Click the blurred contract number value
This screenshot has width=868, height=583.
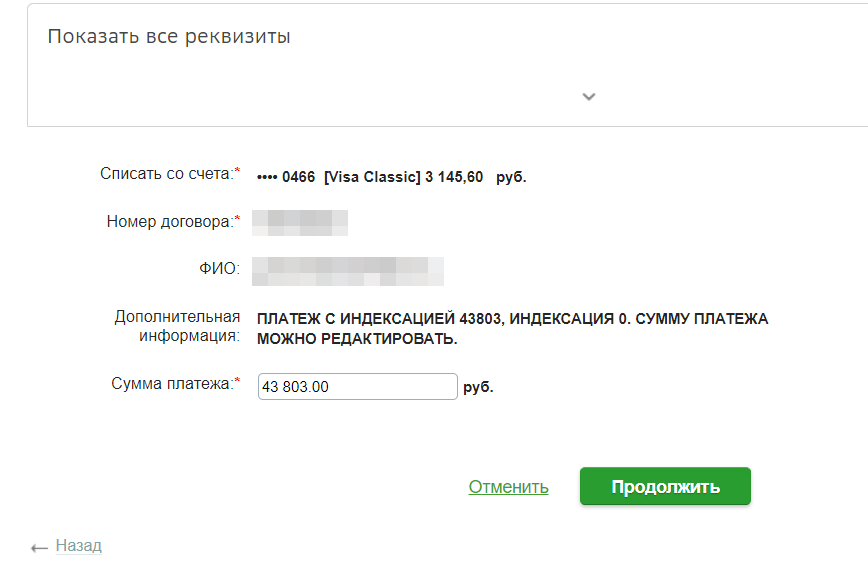[300, 223]
